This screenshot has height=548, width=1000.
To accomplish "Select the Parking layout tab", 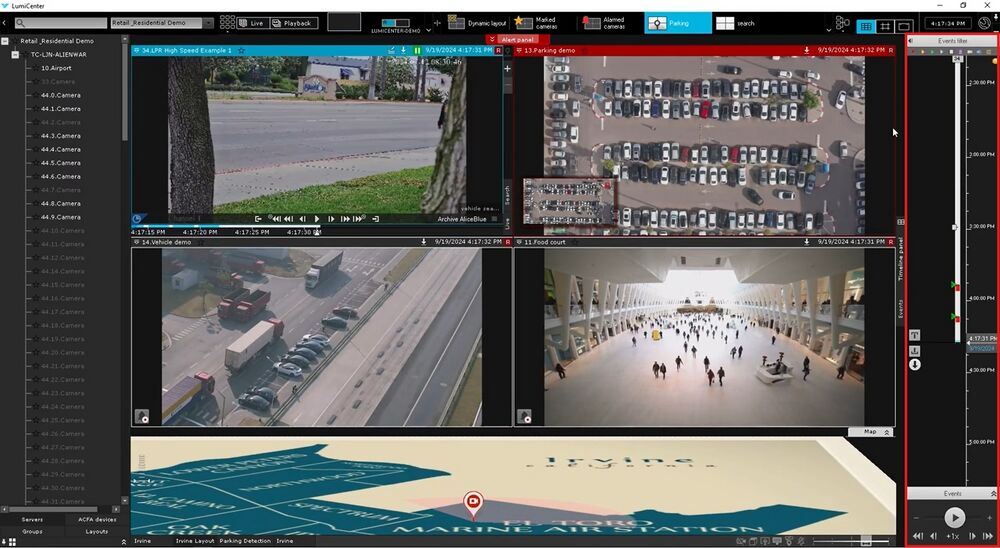I will pyautogui.click(x=677, y=23).
